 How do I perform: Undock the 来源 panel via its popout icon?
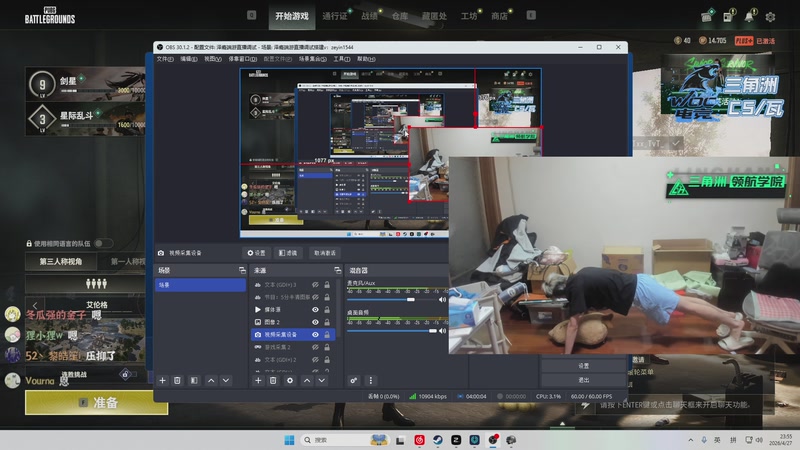pos(337,270)
